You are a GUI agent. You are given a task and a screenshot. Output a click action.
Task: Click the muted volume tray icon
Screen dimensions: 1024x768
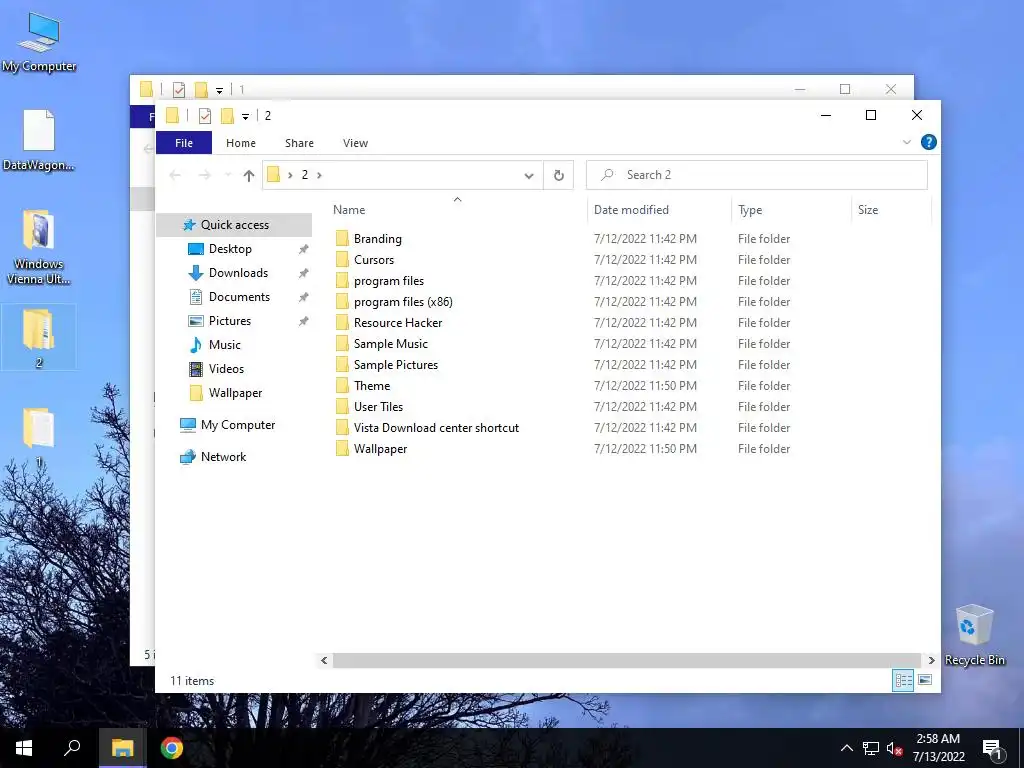(x=894, y=748)
